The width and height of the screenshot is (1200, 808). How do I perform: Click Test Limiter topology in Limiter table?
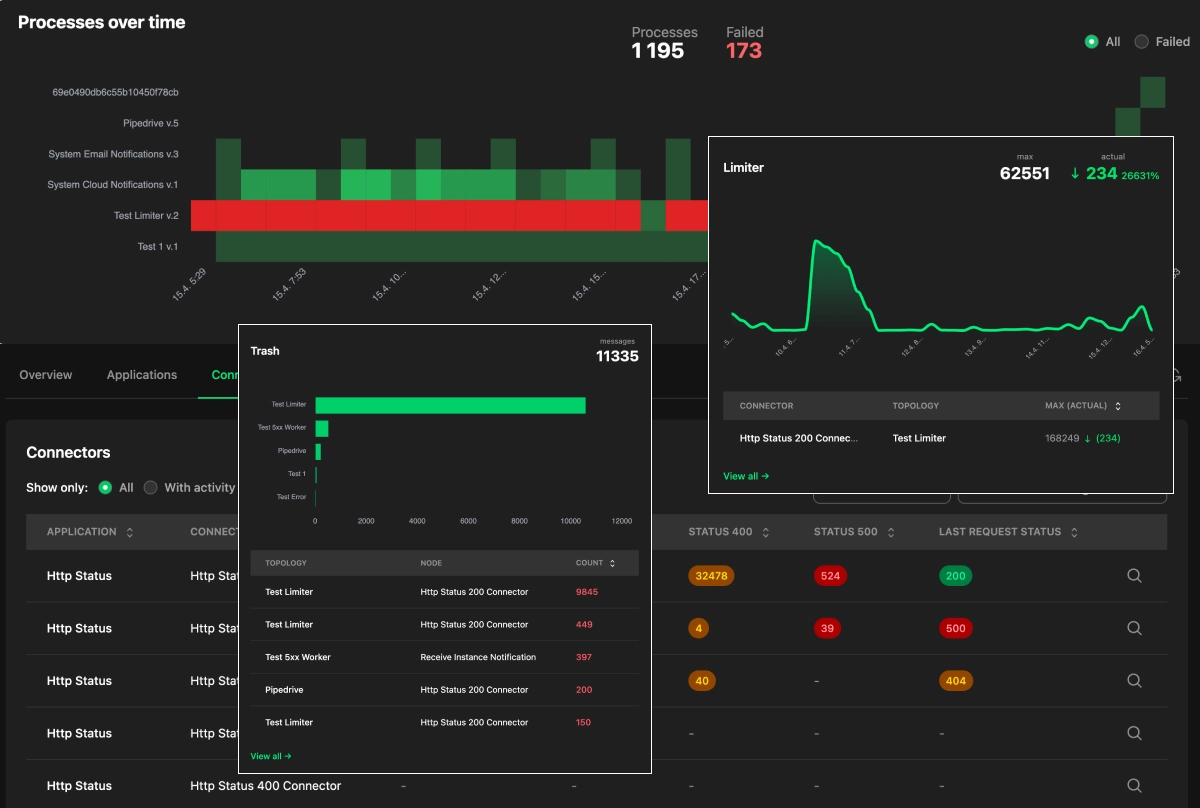pos(919,438)
